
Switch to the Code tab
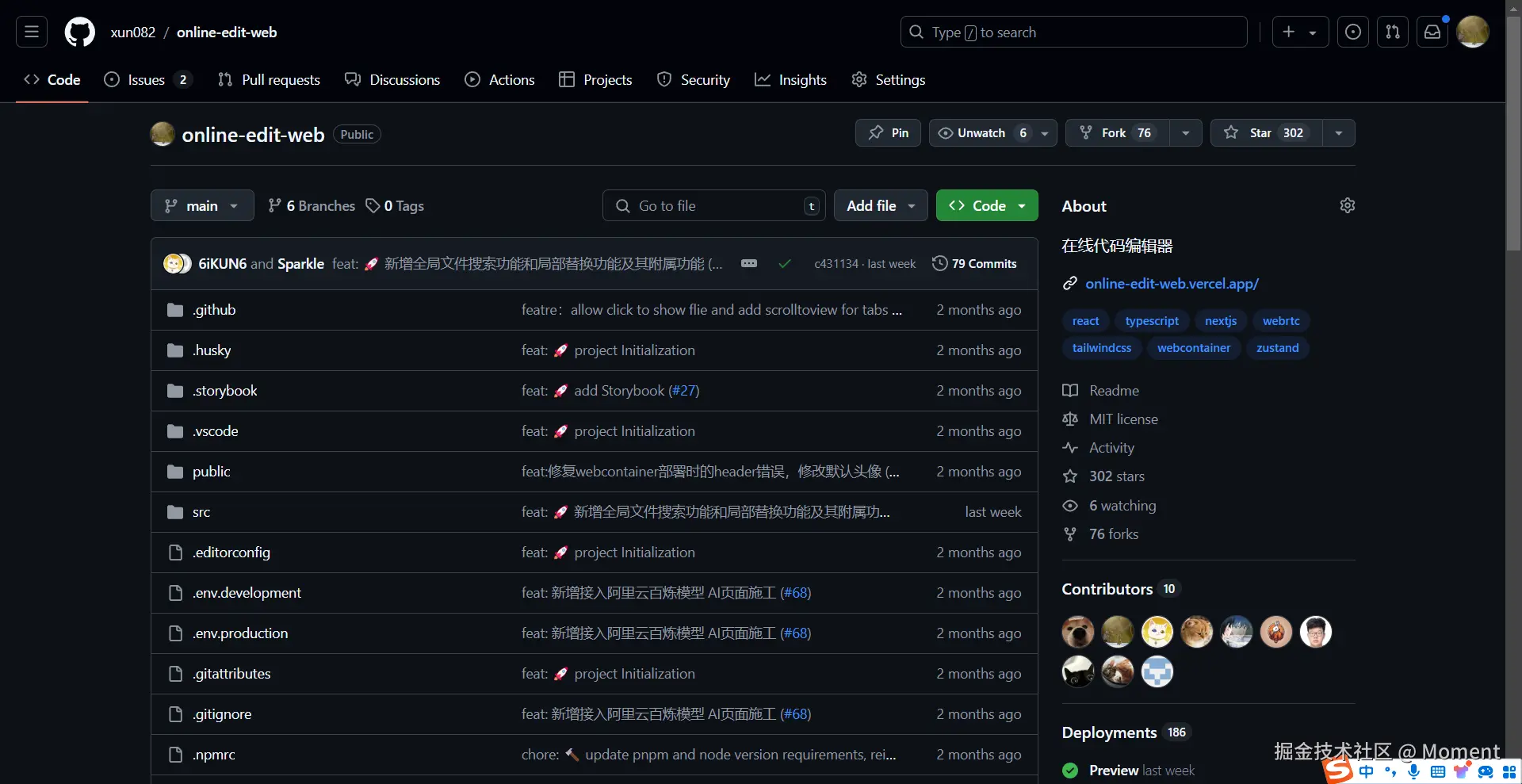52,79
